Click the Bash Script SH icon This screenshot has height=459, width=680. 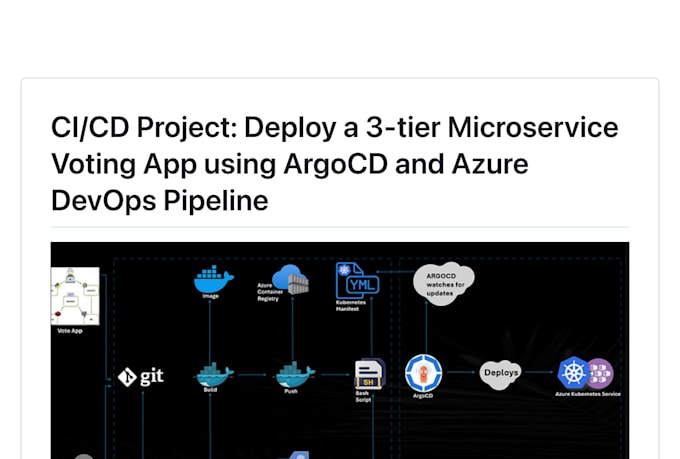coord(369,374)
